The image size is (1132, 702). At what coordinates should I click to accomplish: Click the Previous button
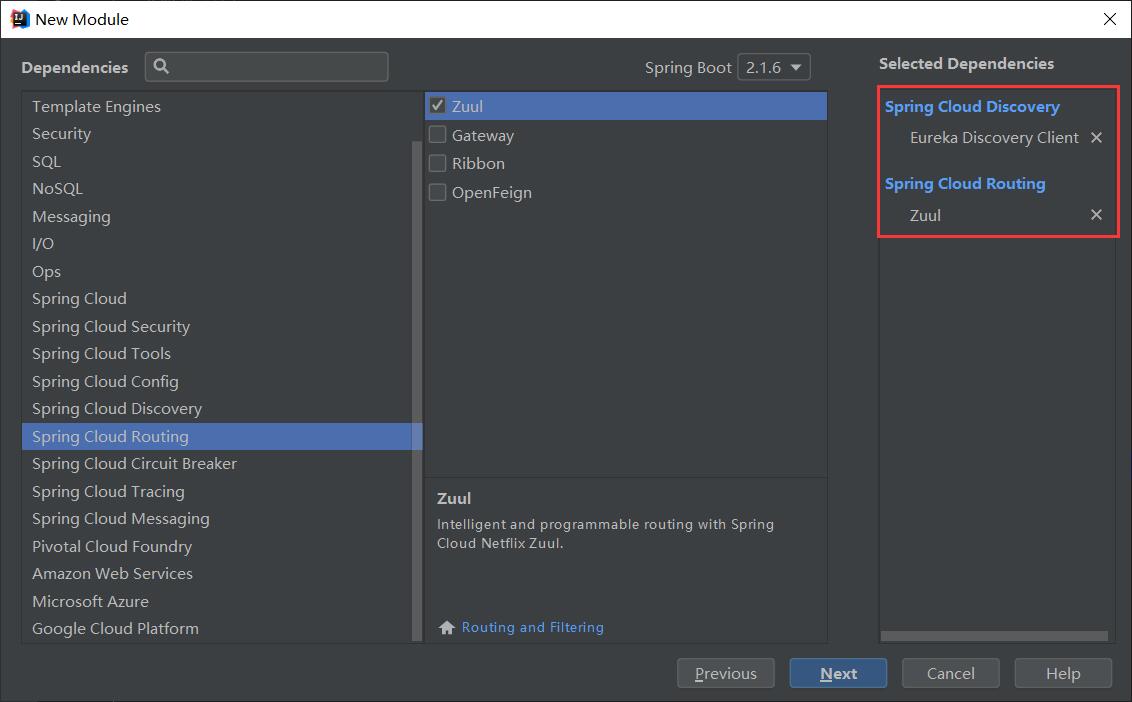pyautogui.click(x=726, y=673)
